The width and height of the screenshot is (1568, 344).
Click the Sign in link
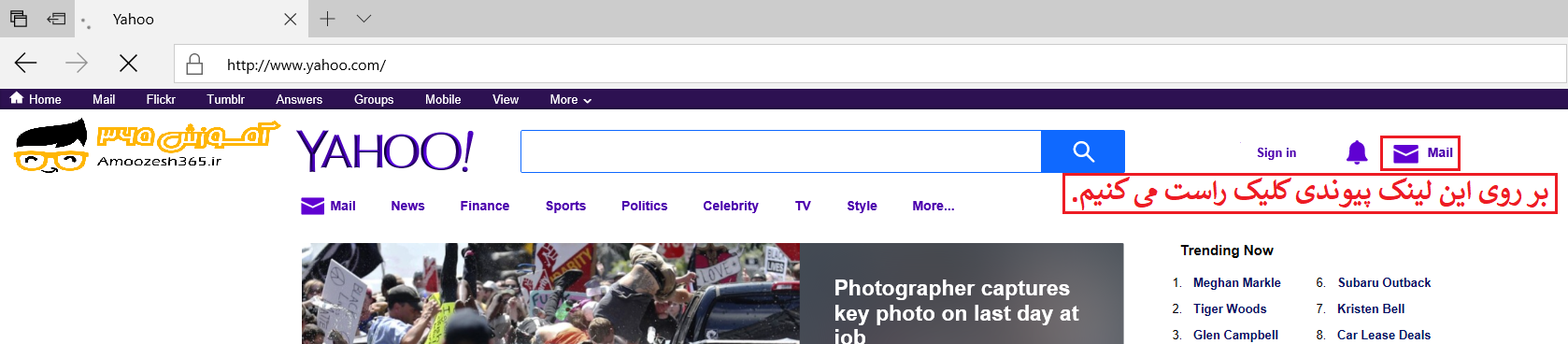point(1276,152)
